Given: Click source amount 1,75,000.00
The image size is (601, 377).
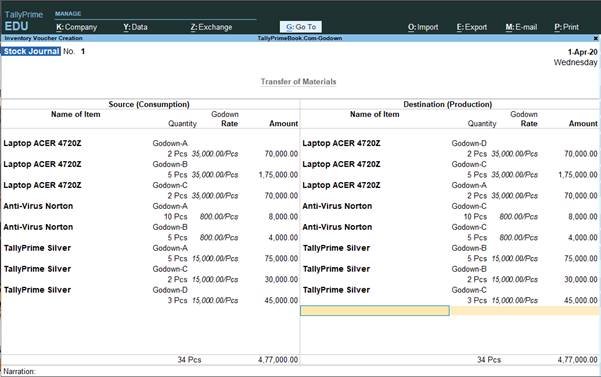Looking at the screenshot, I should tap(278, 175).
